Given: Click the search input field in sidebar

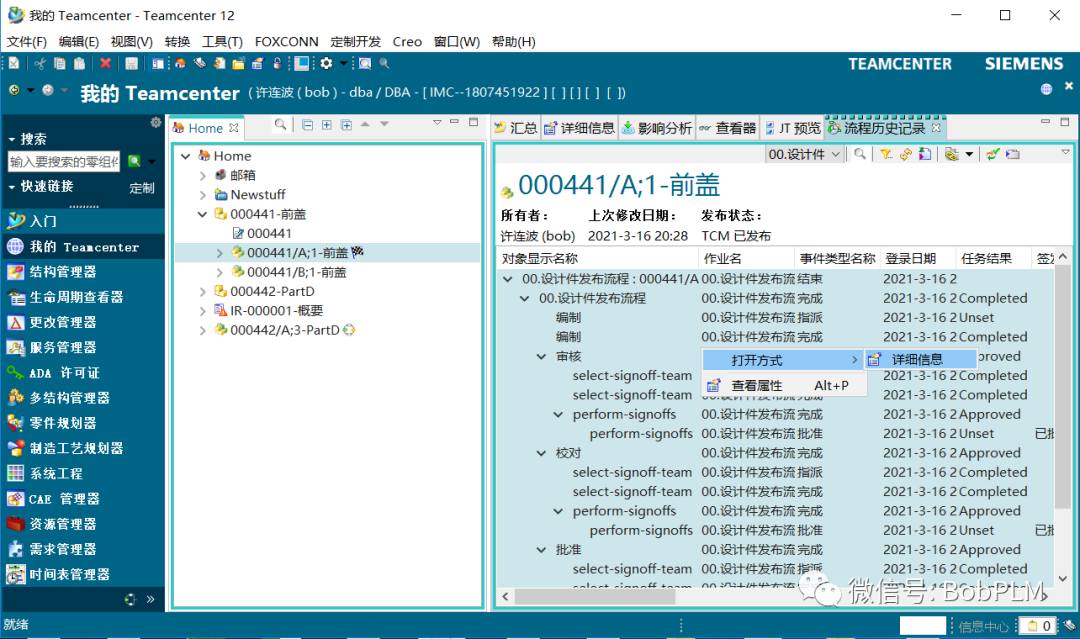Looking at the screenshot, I should (63, 162).
